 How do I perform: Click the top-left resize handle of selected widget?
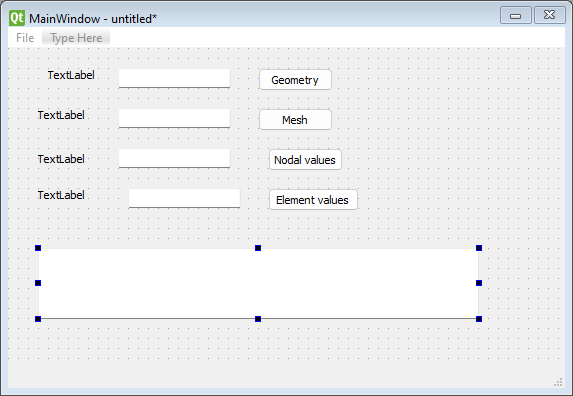click(x=38, y=248)
